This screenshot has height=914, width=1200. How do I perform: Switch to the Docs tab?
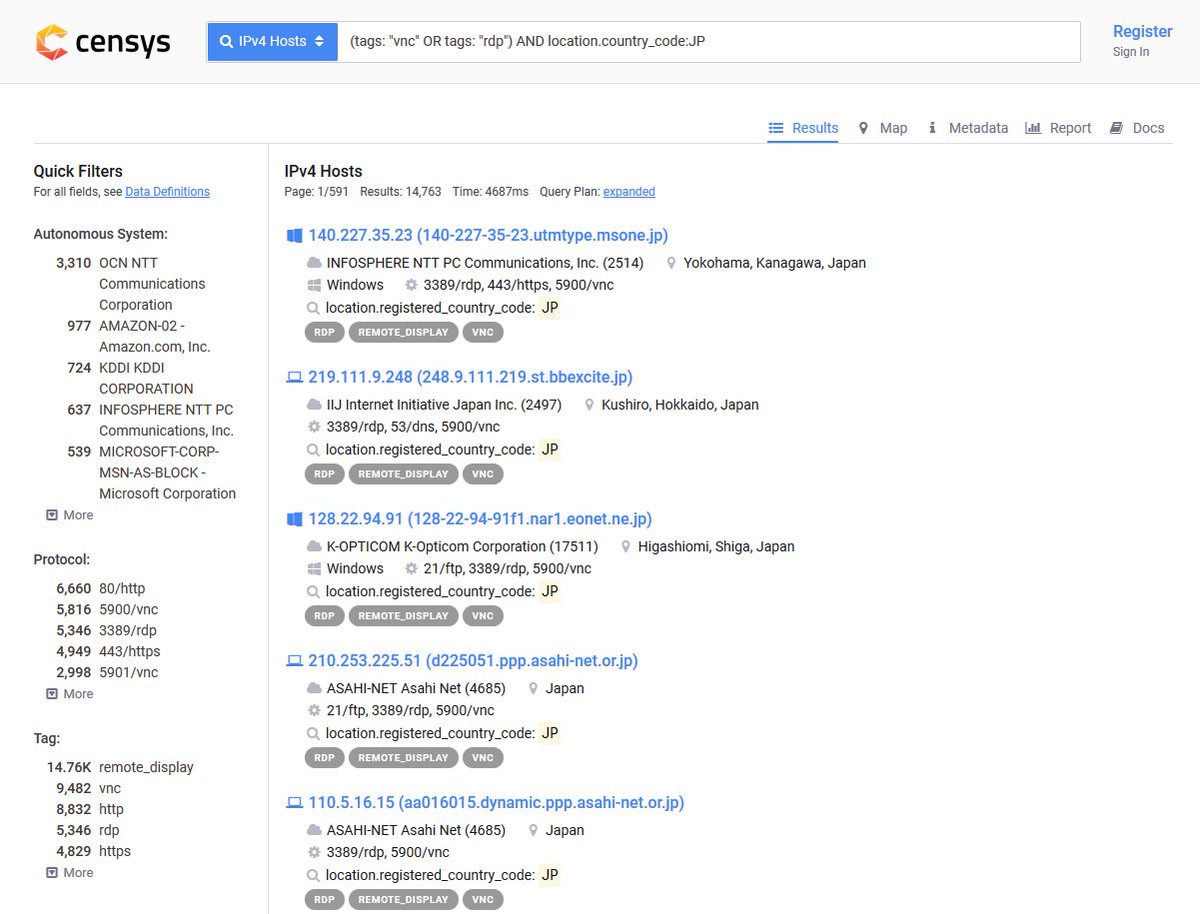click(1137, 128)
